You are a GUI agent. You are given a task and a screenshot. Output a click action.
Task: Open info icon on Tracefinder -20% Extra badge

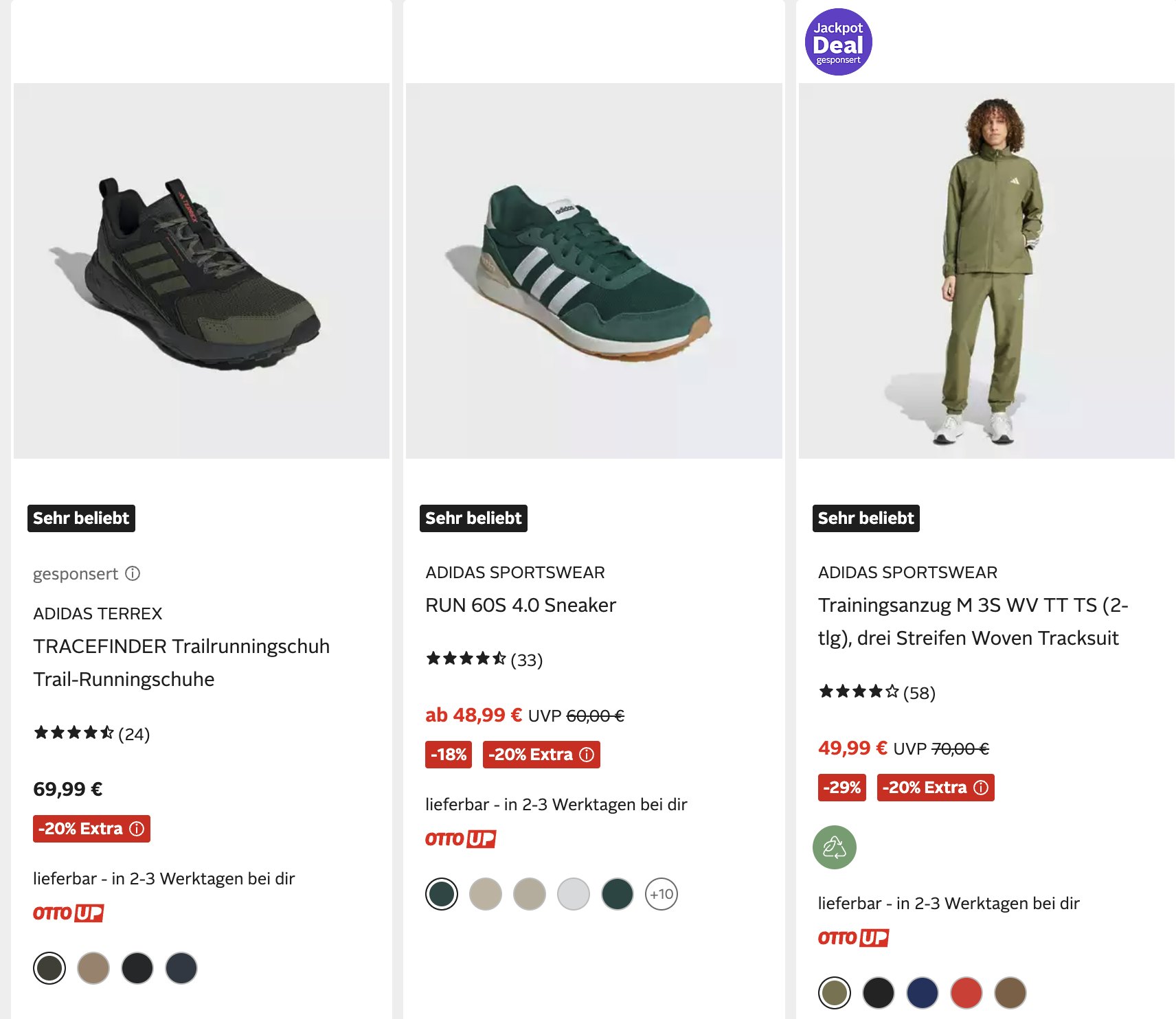coord(137,829)
